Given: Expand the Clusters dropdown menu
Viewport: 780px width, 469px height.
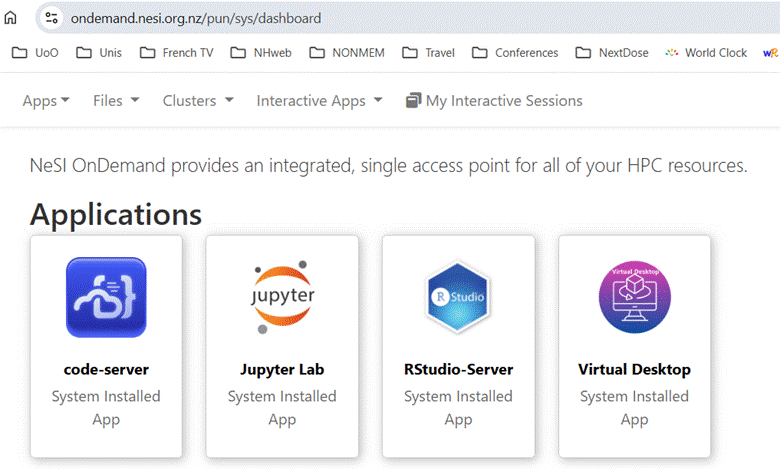Looking at the screenshot, I should [x=198, y=101].
